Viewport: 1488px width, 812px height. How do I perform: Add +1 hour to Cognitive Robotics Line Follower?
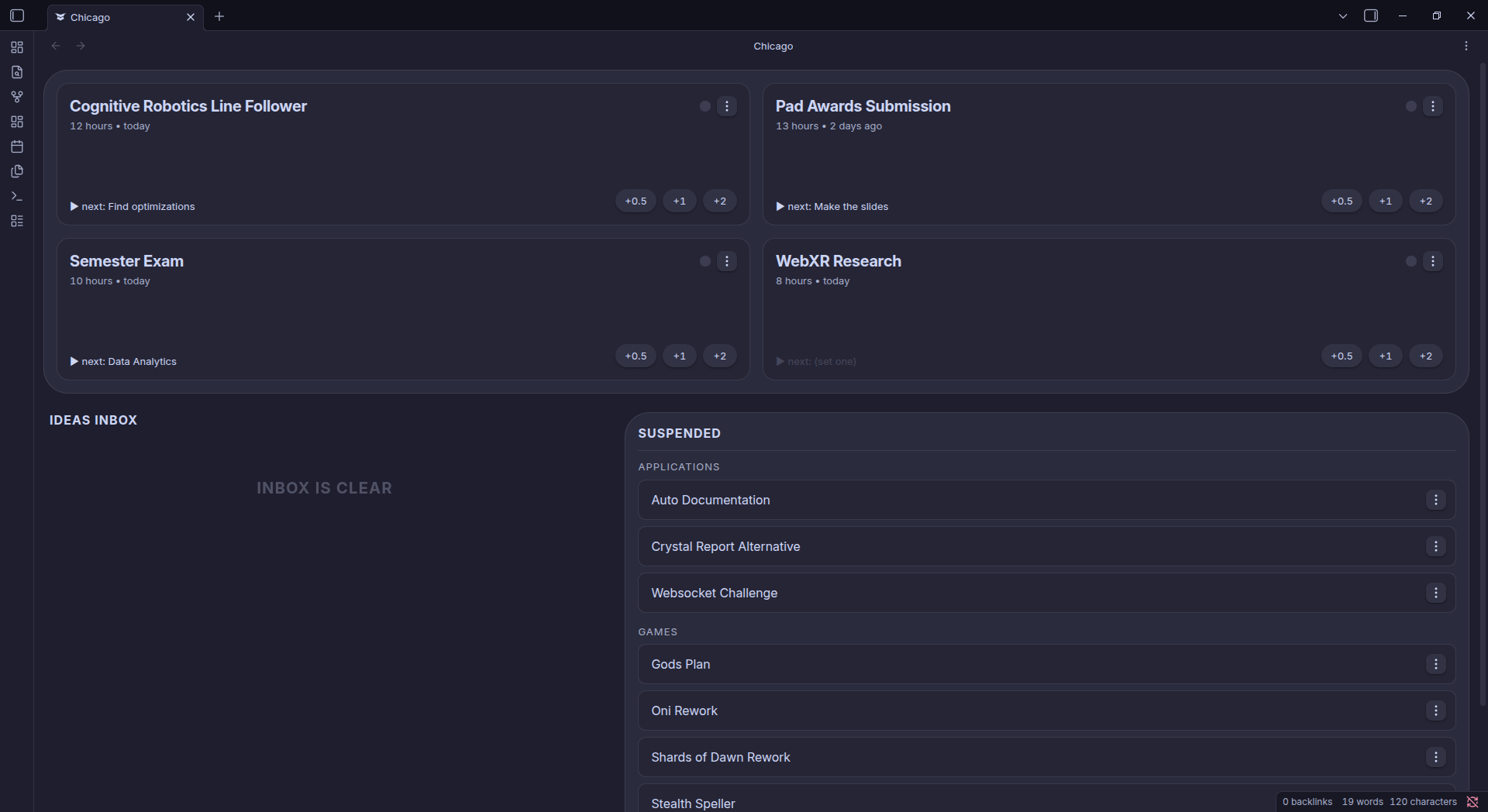click(680, 201)
